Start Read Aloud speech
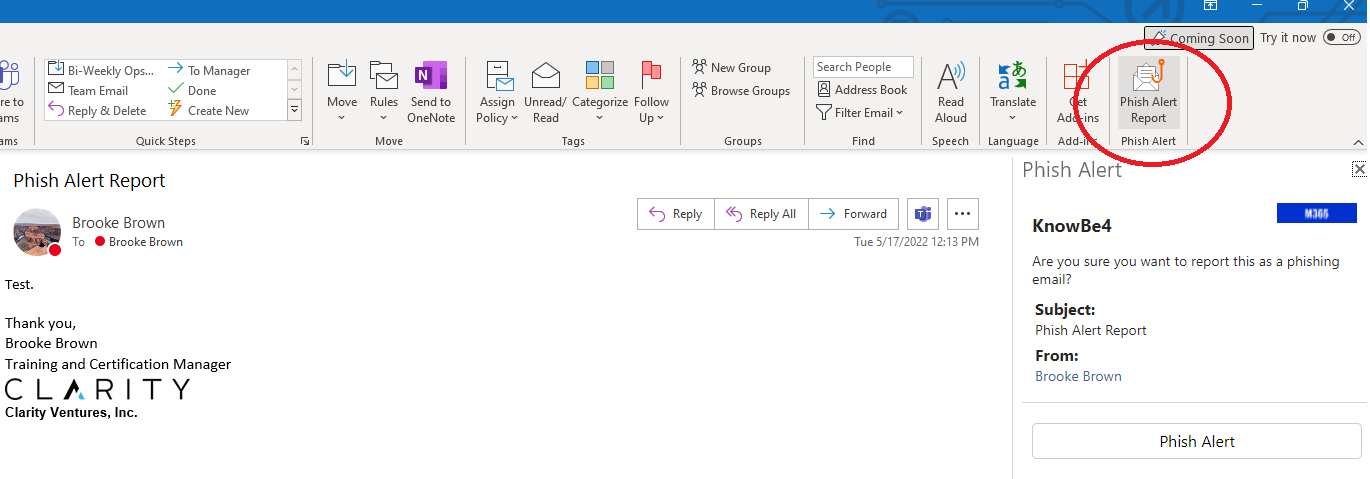The height and width of the screenshot is (479, 1370). click(951, 93)
